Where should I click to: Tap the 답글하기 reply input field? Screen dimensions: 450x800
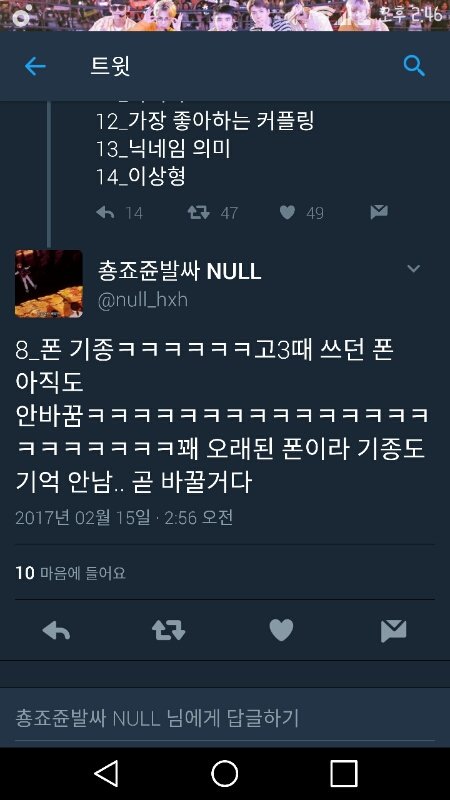225,718
